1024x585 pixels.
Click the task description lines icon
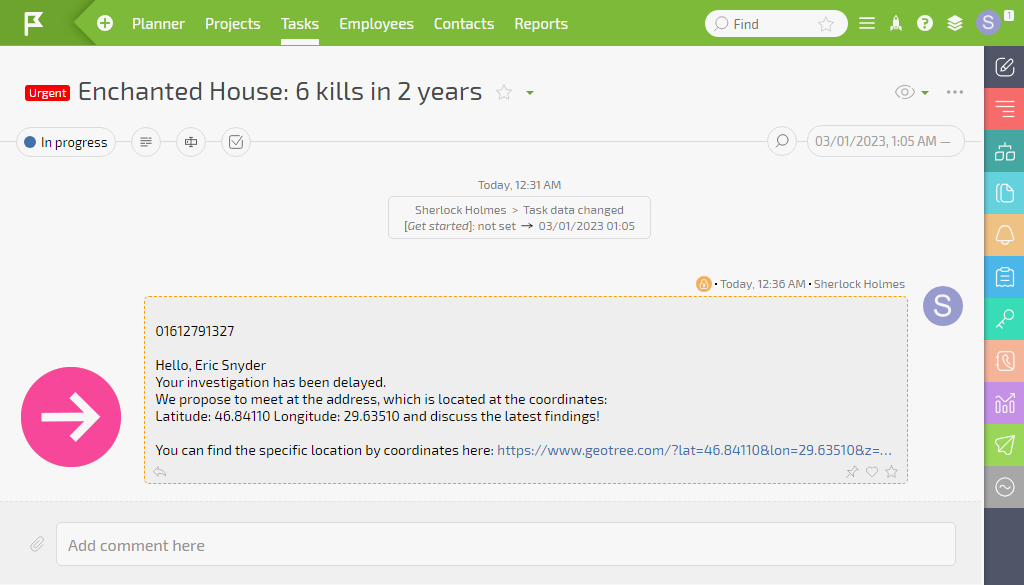pyautogui.click(x=146, y=142)
